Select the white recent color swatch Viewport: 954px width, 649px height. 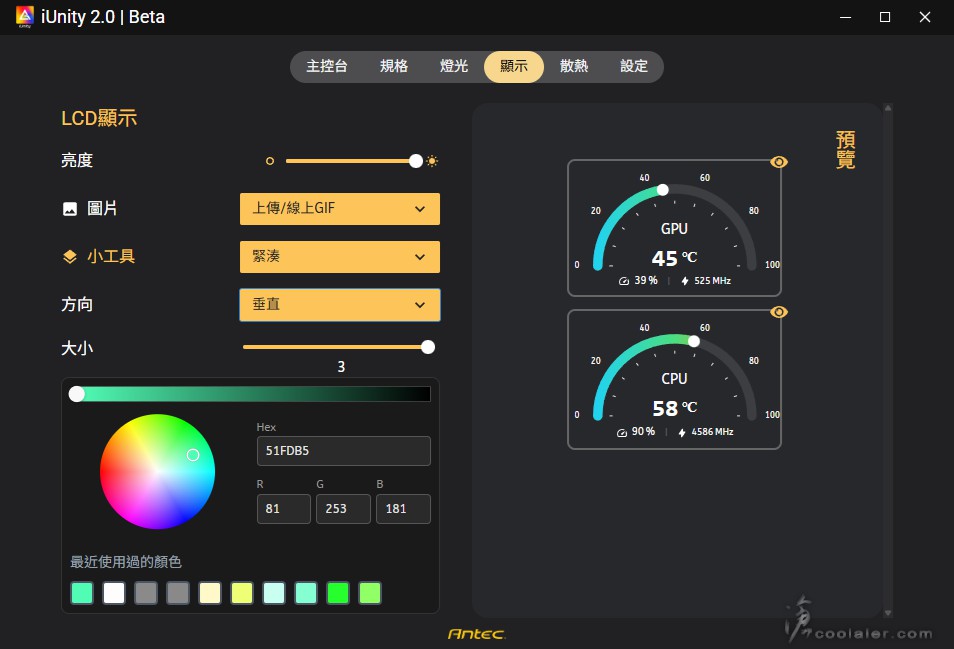coord(114,593)
